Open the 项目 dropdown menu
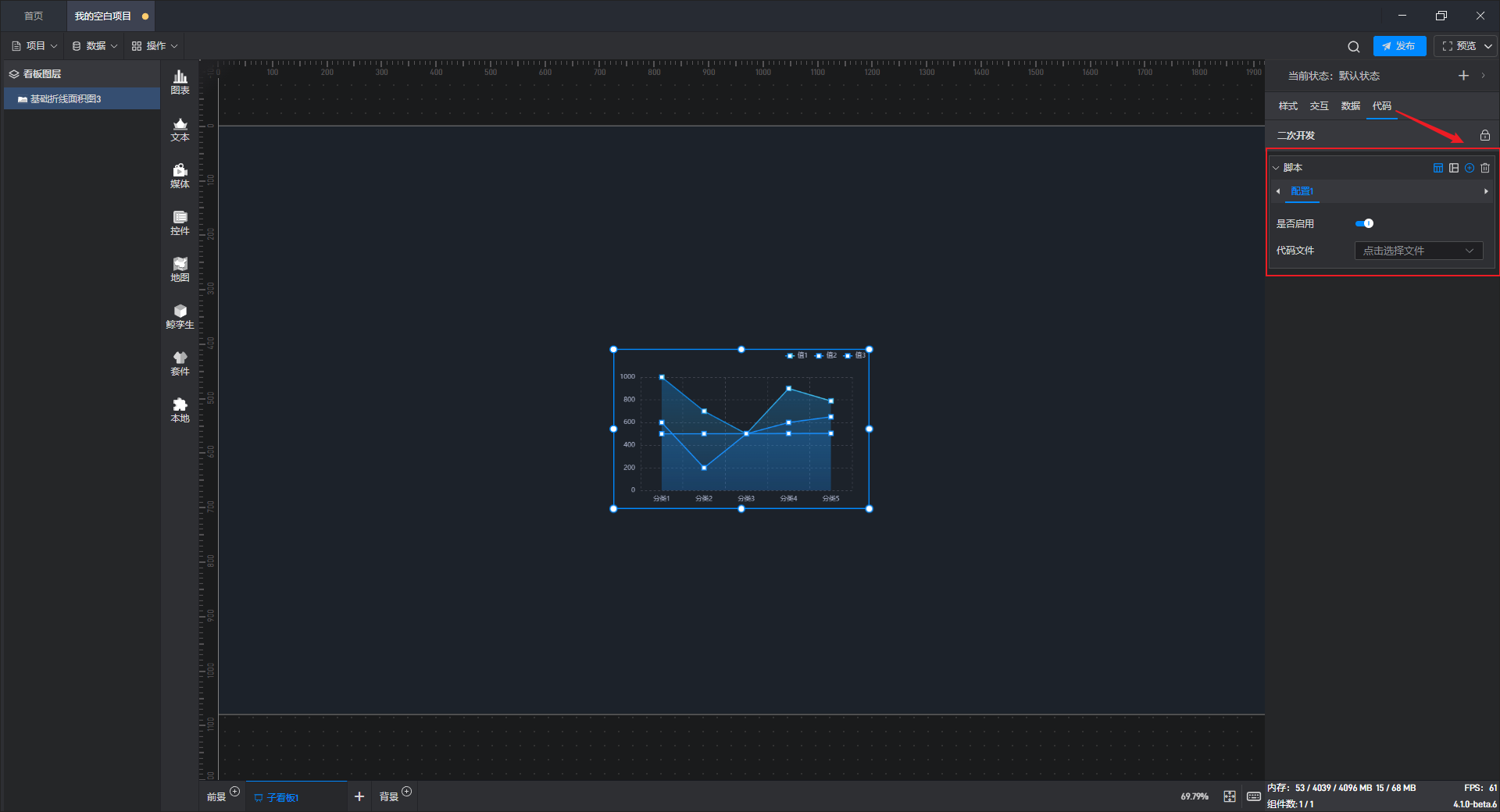 (34, 46)
